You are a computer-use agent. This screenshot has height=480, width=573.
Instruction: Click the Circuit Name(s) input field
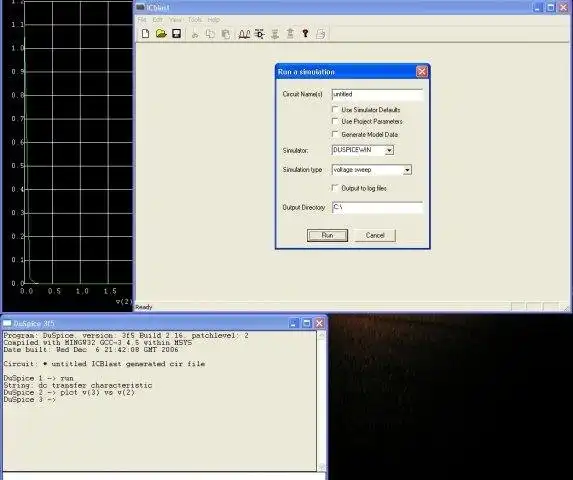tap(377, 94)
